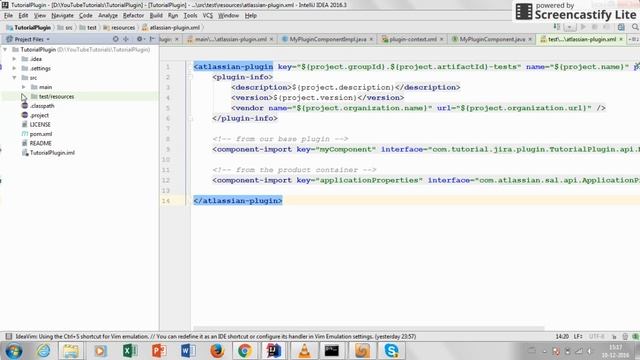
Task: Open the File menu
Action: click(8, 16)
